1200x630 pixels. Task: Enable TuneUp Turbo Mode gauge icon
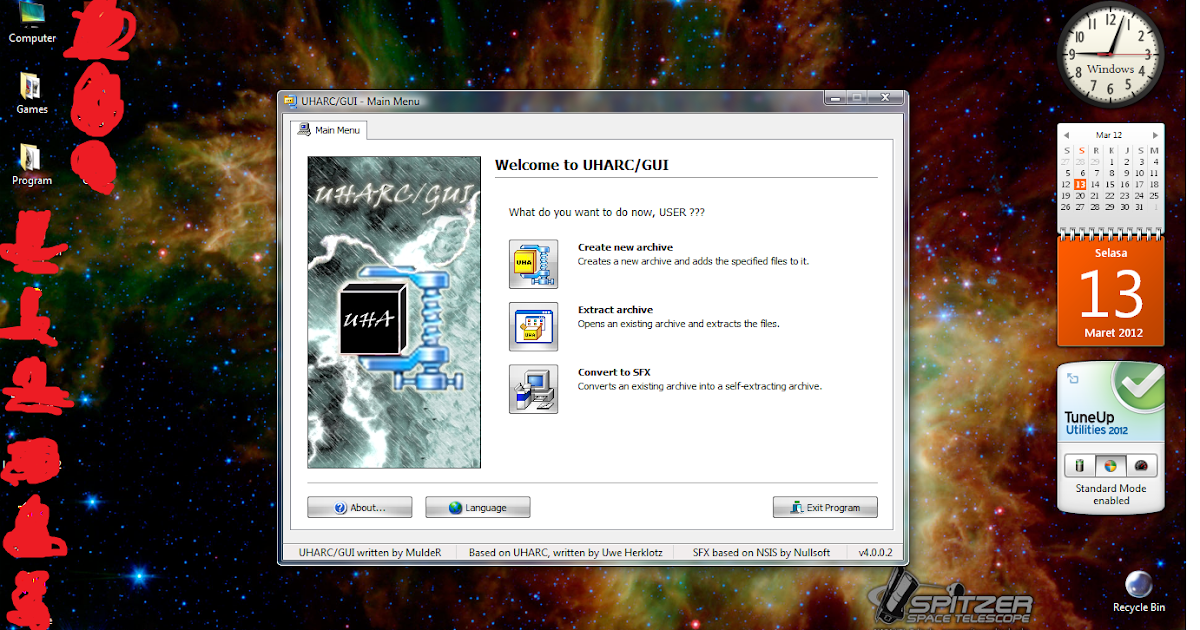1141,466
